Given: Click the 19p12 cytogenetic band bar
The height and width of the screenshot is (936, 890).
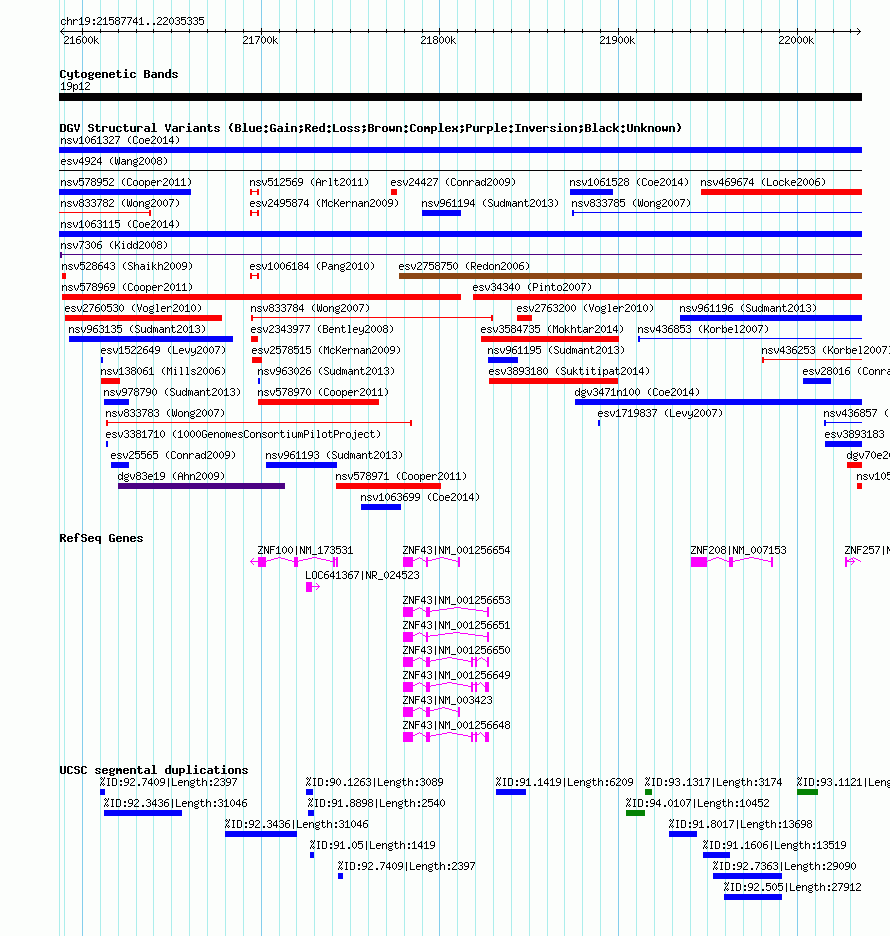Looking at the screenshot, I should [x=460, y=97].
